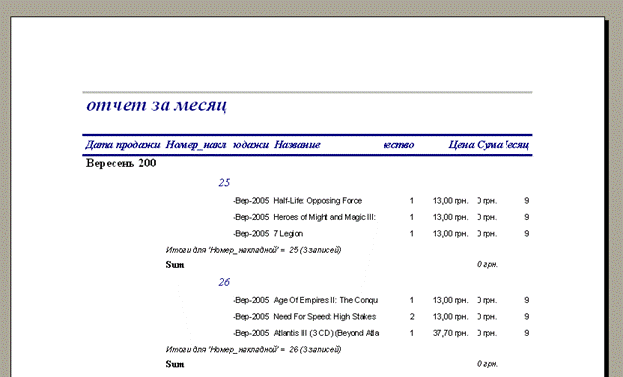Select the price "37,70 грн."

tap(451, 333)
